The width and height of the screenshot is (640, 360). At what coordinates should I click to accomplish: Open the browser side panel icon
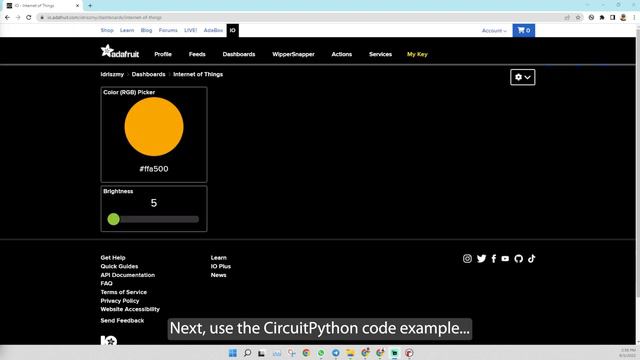pos(612,18)
